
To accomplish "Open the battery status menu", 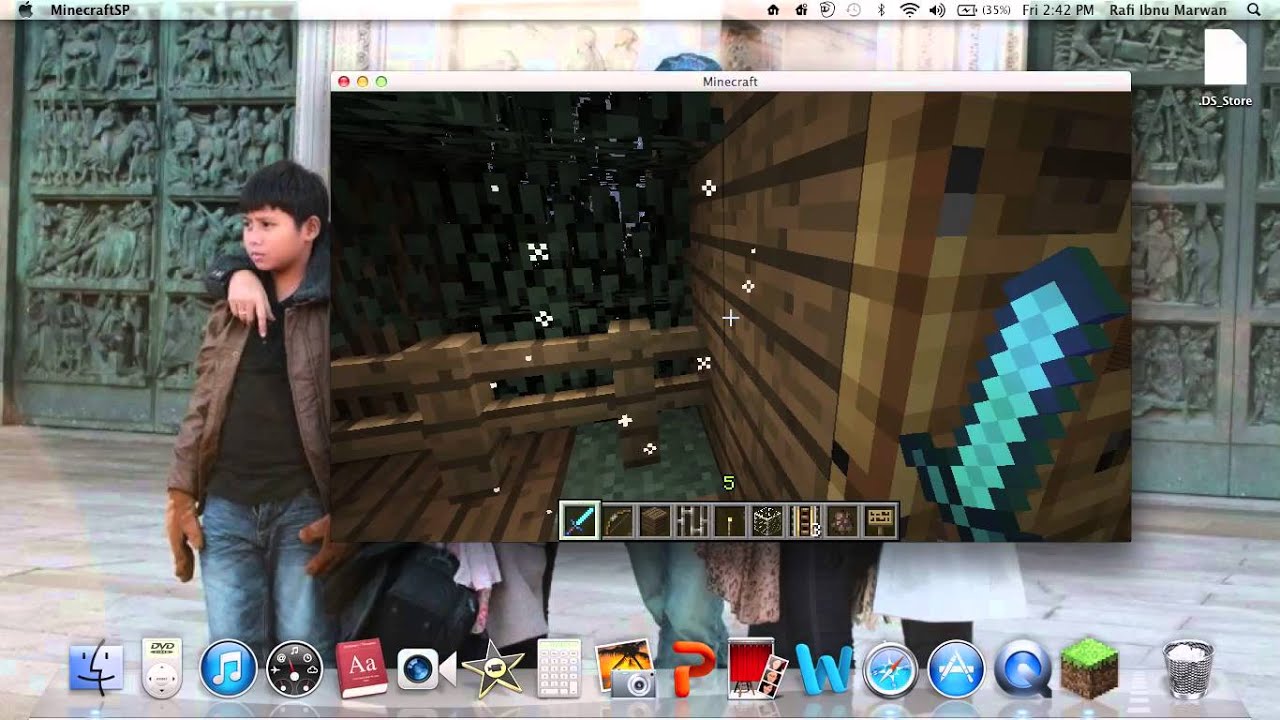I will click(983, 10).
